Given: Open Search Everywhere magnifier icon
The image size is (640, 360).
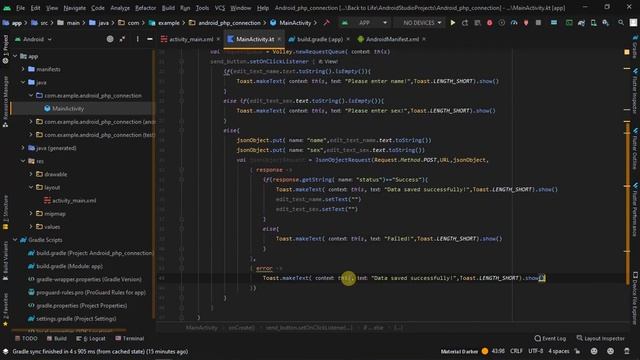Looking at the screenshot, I should click(621, 23).
